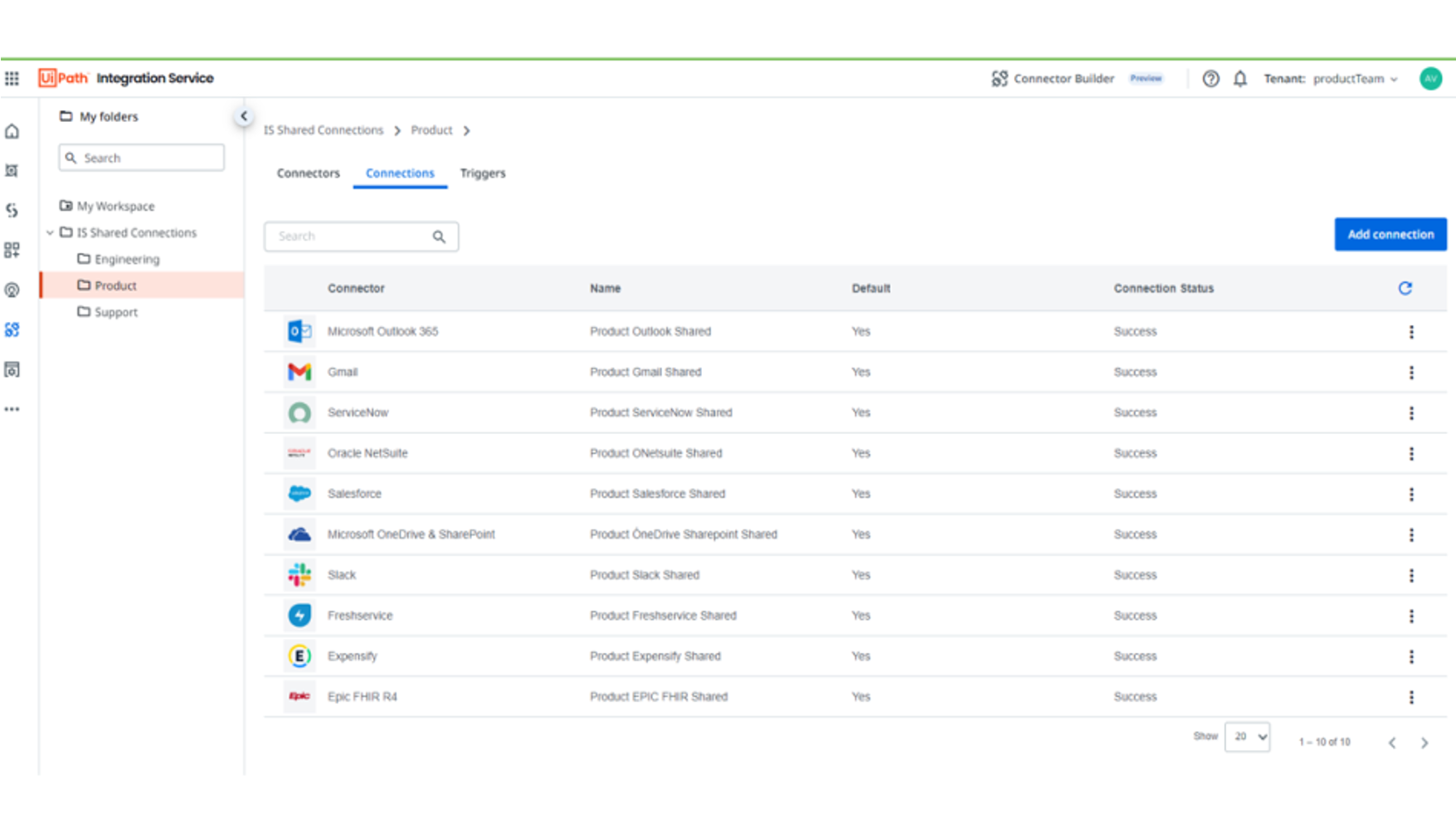Click the OneDrive & SharePoint connector icon

pos(299,534)
